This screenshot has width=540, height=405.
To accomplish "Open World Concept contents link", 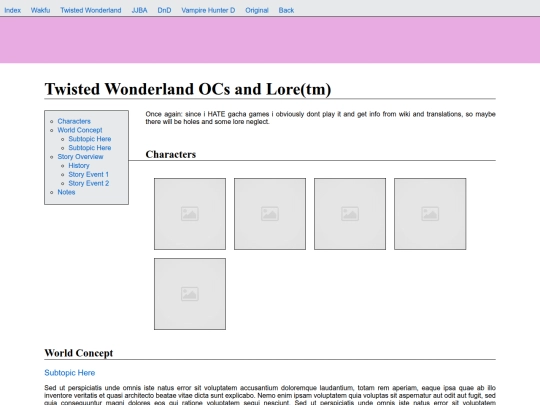I will [80, 130].
